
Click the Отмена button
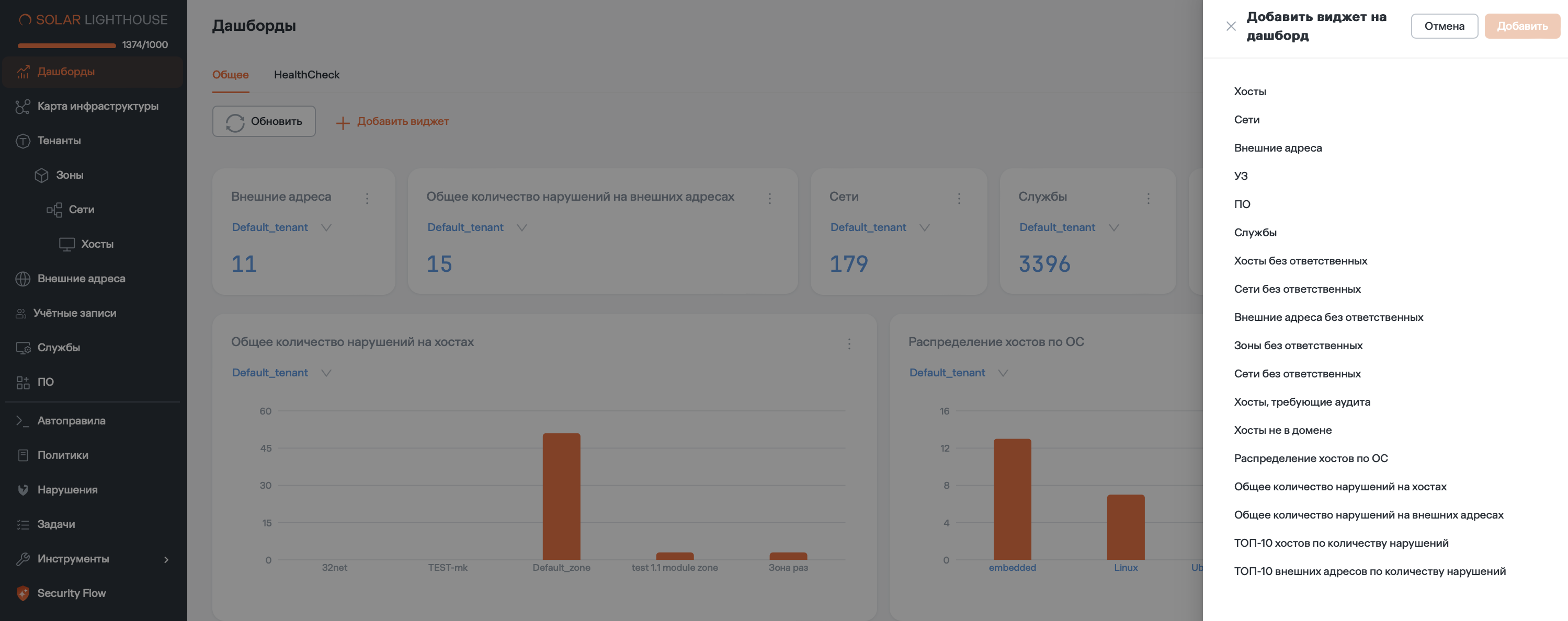(x=1445, y=26)
